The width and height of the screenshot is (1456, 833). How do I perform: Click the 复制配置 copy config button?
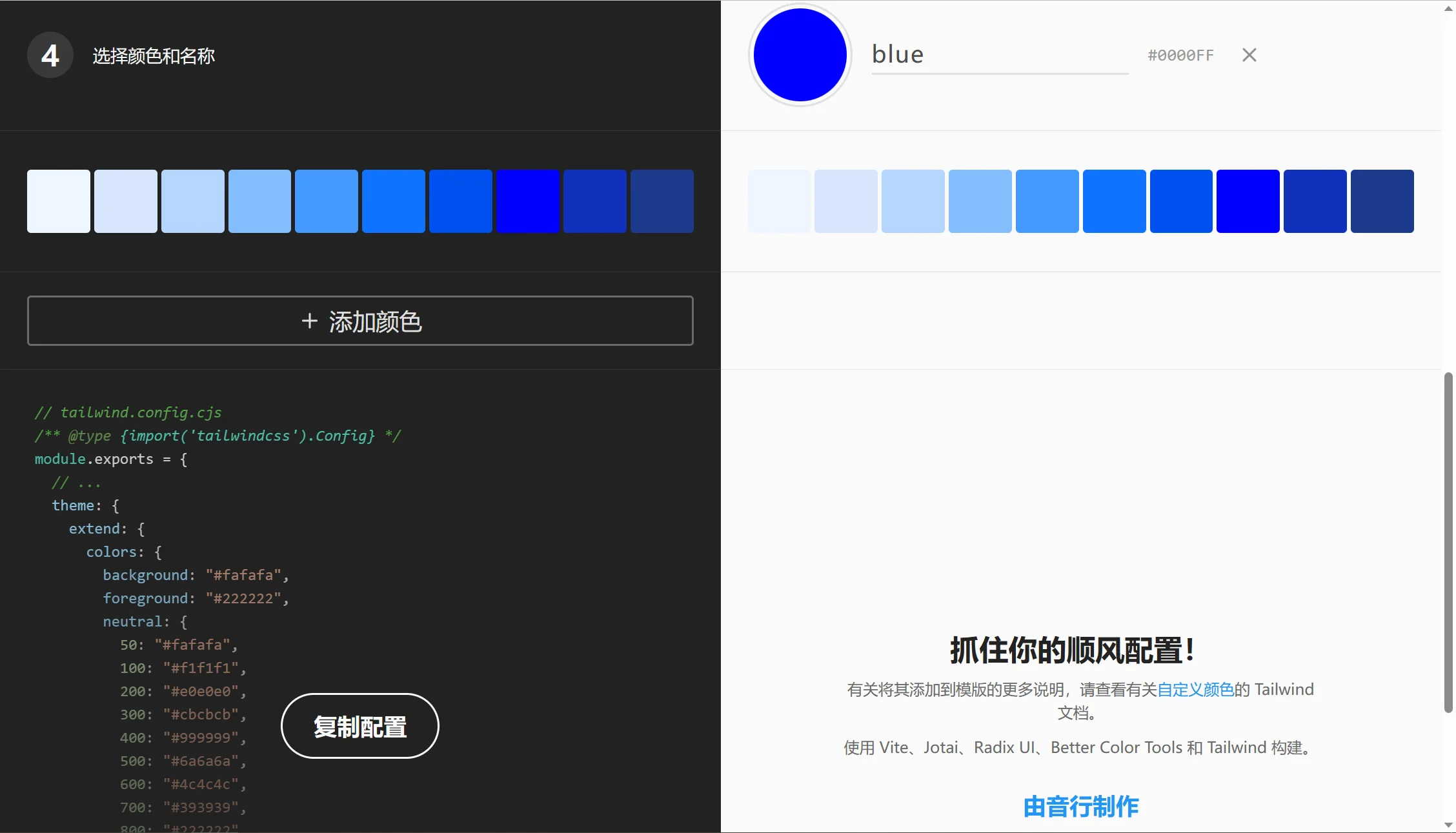(360, 727)
